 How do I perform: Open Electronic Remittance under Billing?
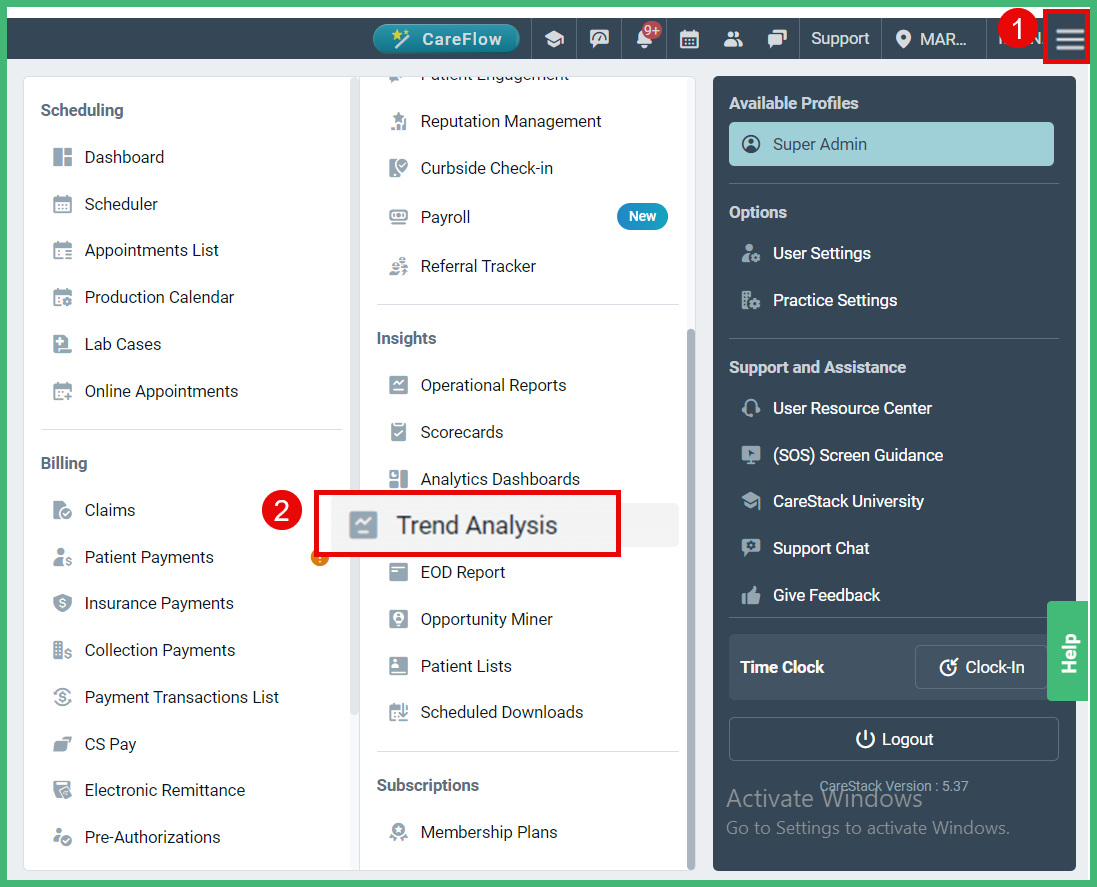pos(163,789)
